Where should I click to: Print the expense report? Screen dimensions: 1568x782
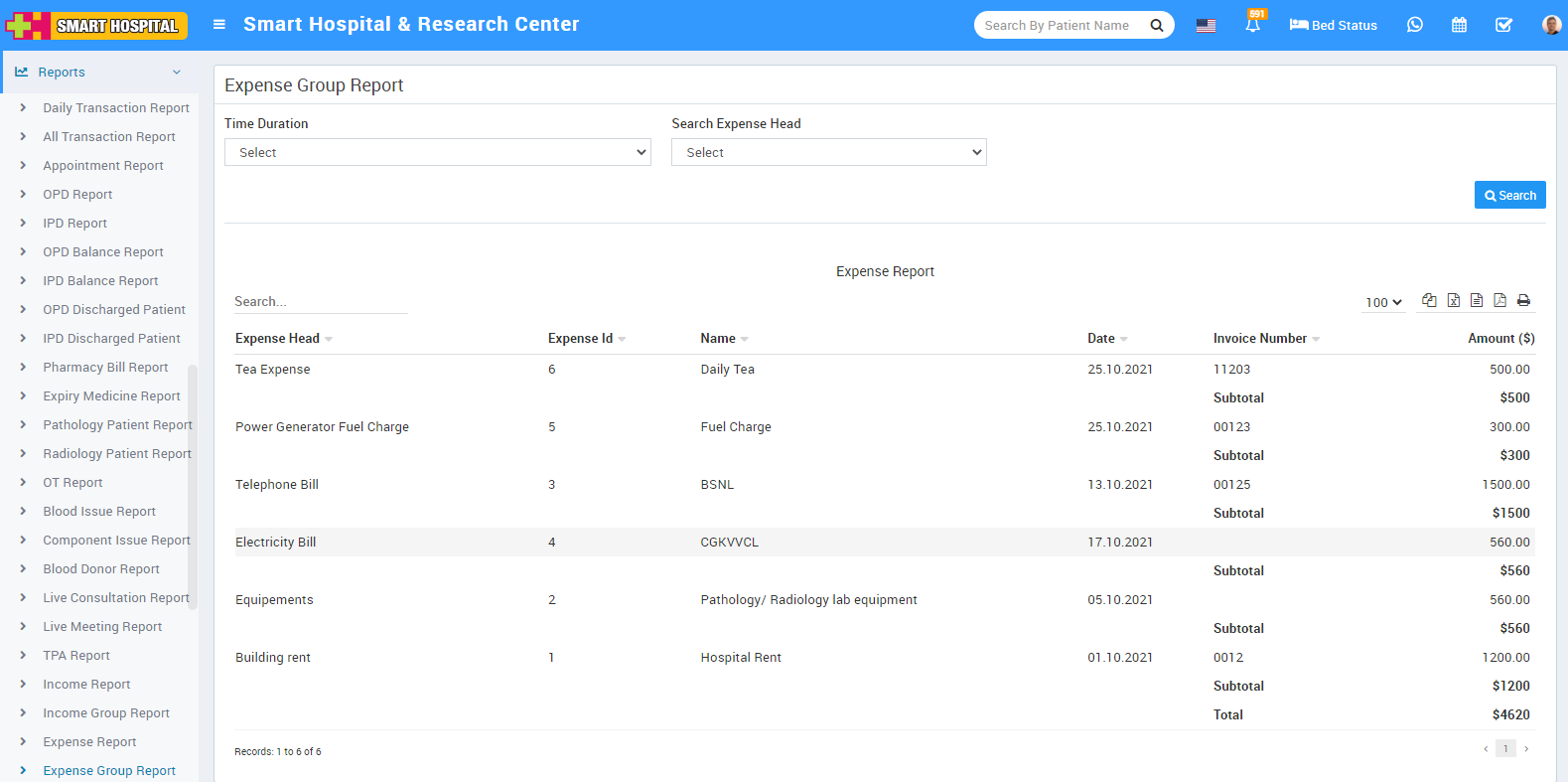click(1523, 300)
